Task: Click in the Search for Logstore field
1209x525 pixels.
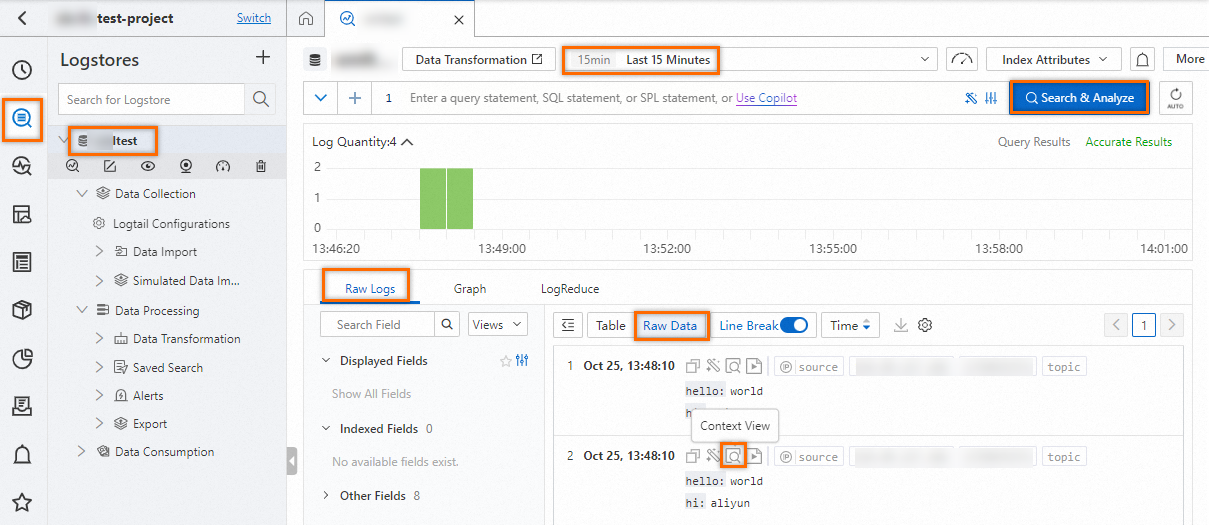Action: [152, 99]
